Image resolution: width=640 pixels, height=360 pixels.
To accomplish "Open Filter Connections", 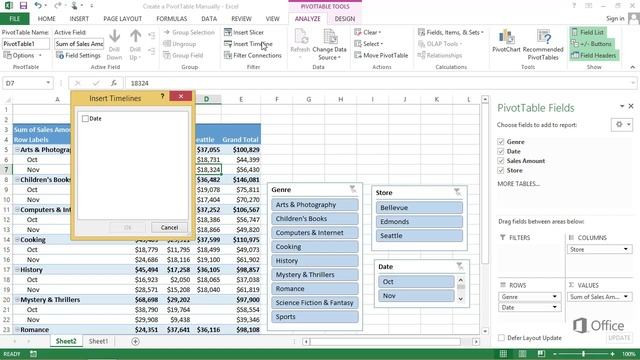I will (x=253, y=55).
